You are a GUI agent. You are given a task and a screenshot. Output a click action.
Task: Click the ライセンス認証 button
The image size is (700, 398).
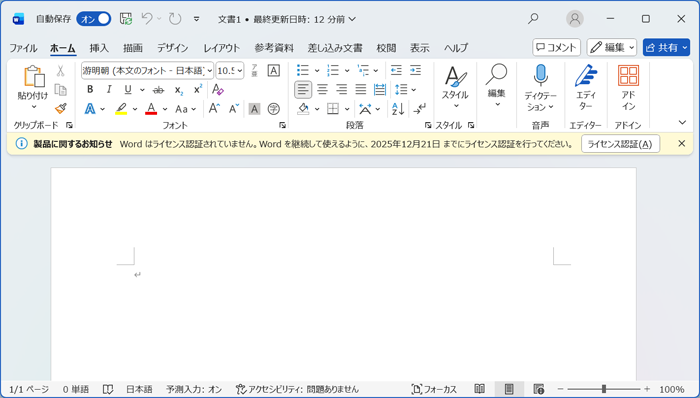pyautogui.click(x=620, y=144)
